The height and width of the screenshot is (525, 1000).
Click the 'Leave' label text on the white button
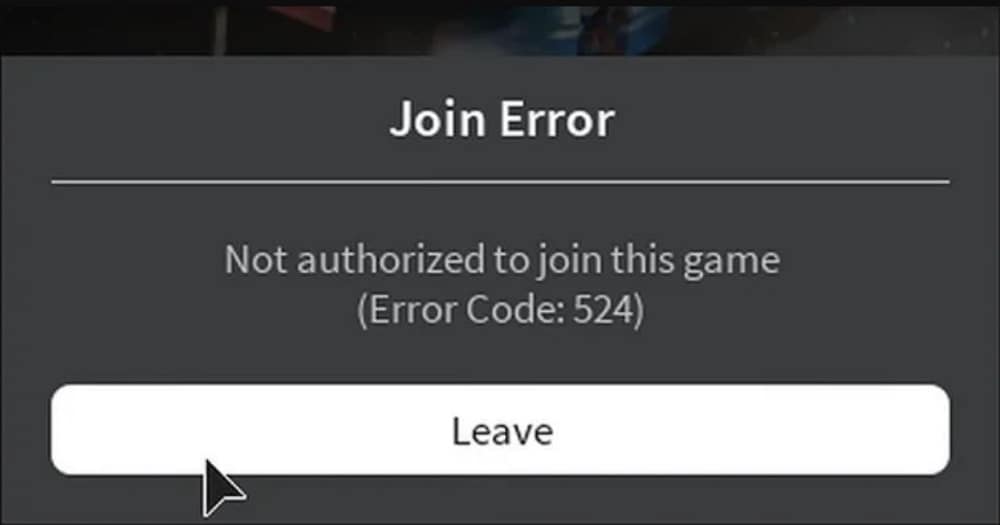coord(503,431)
